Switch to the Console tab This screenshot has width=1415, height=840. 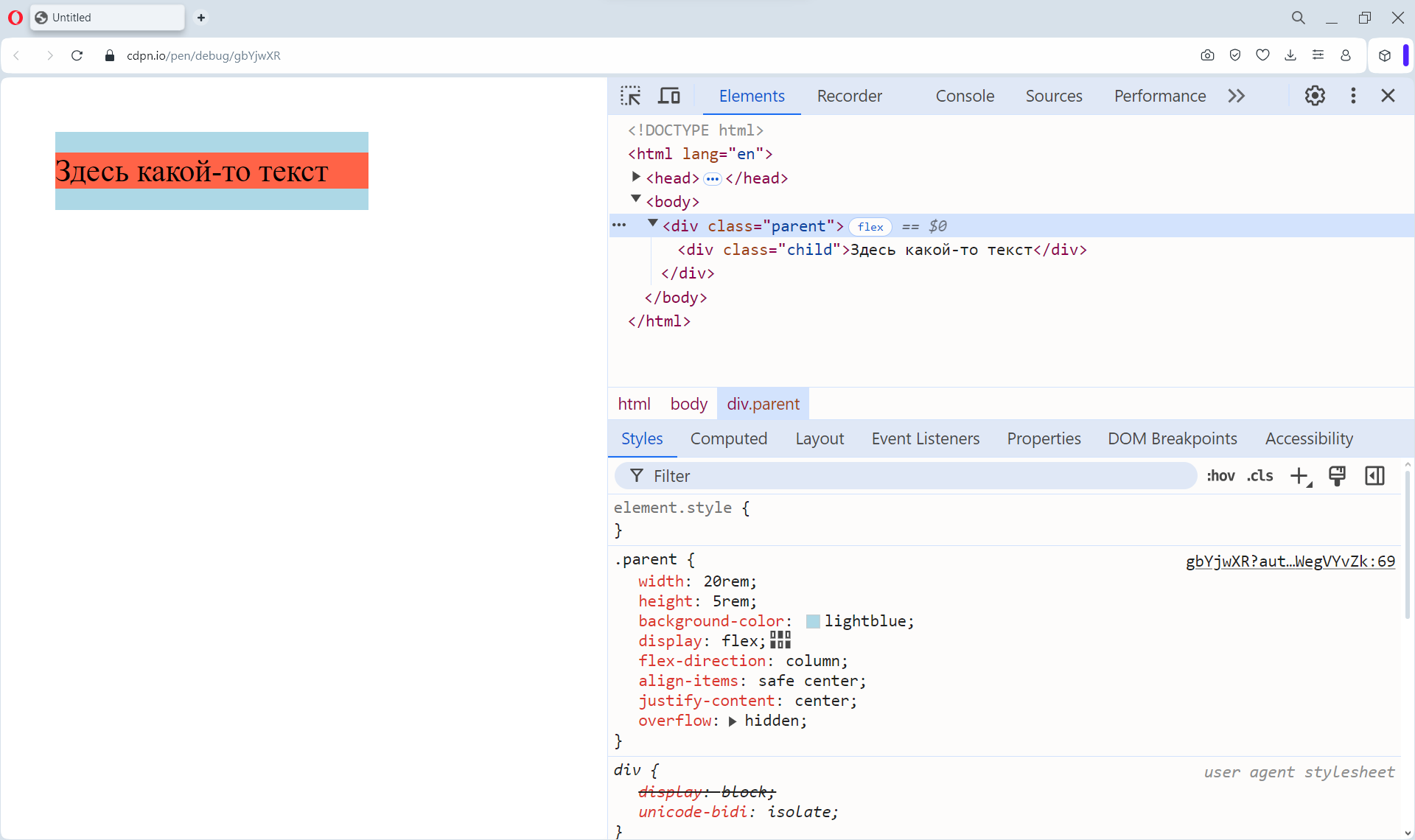point(965,96)
